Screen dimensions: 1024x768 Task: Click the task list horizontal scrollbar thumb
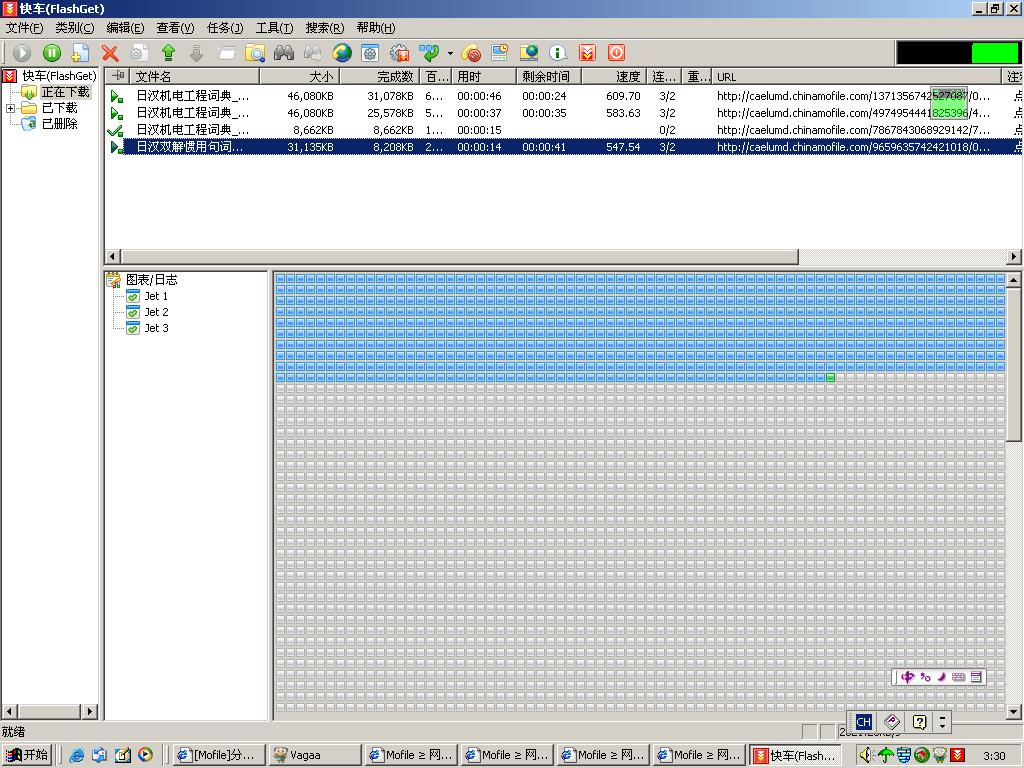click(459, 257)
